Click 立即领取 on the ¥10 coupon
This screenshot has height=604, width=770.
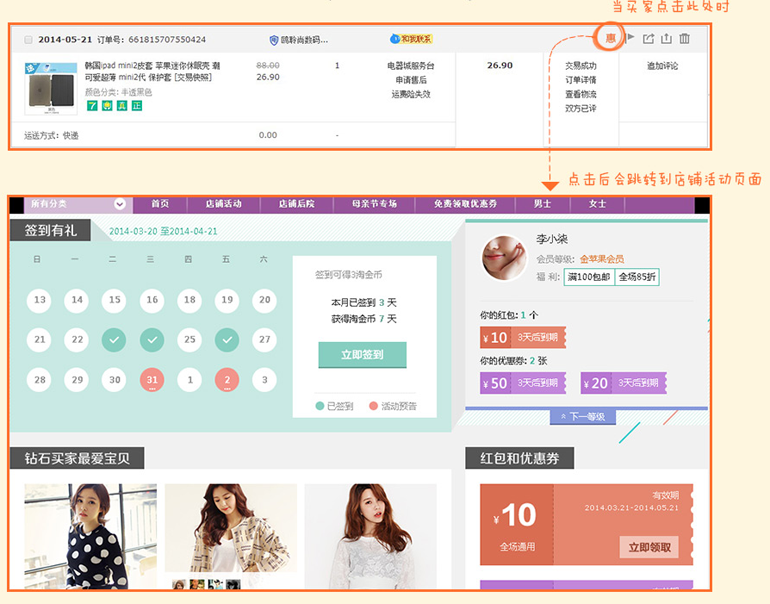tap(648, 547)
